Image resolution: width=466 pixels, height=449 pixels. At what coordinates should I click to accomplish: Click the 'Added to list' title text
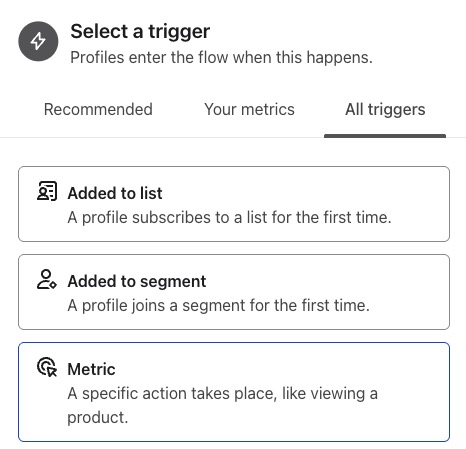[115, 193]
